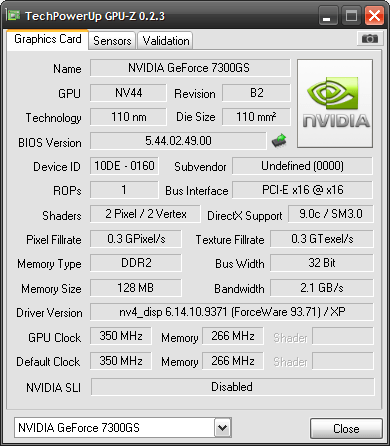The image size is (390, 446).
Task: Click the TechPowerUp GPU-Z 0.2.3 title text
Action: point(95,16)
